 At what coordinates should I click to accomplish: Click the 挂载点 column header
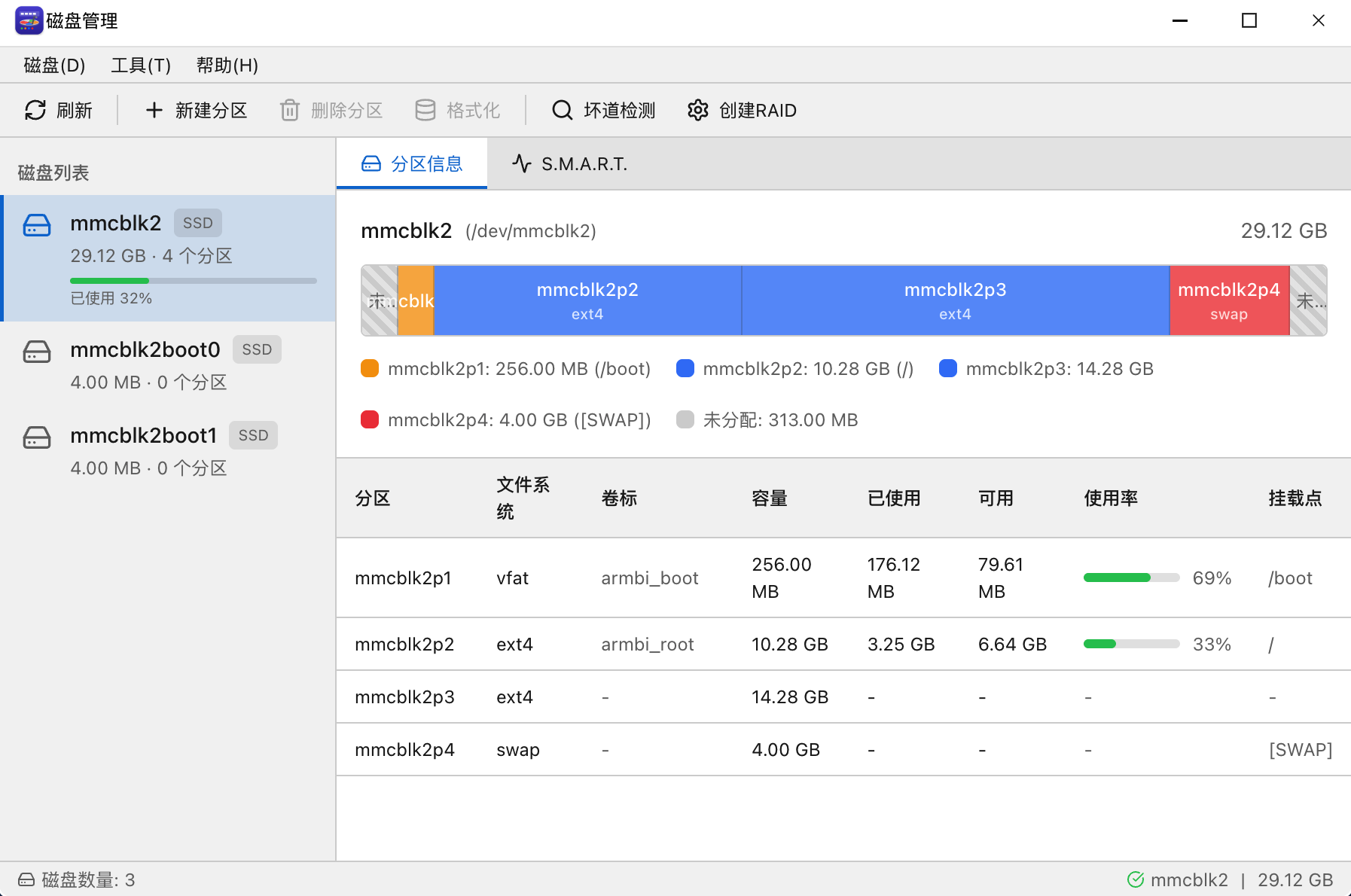tap(1295, 498)
